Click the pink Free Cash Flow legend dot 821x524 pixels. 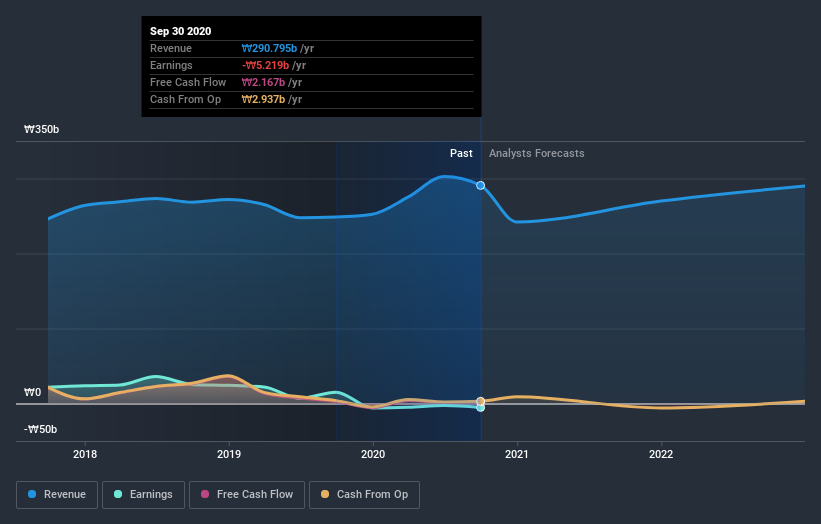pyautogui.click(x=205, y=494)
